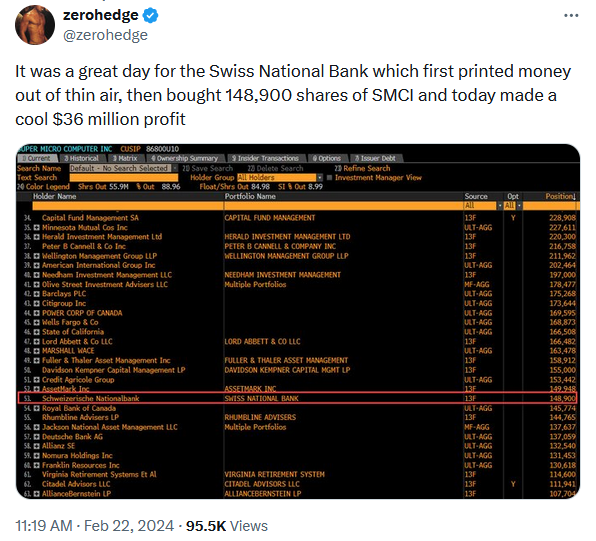Open the Opt All filter dropdown
Viewport: 596px width, 541px height.
pyautogui.click(x=513, y=206)
